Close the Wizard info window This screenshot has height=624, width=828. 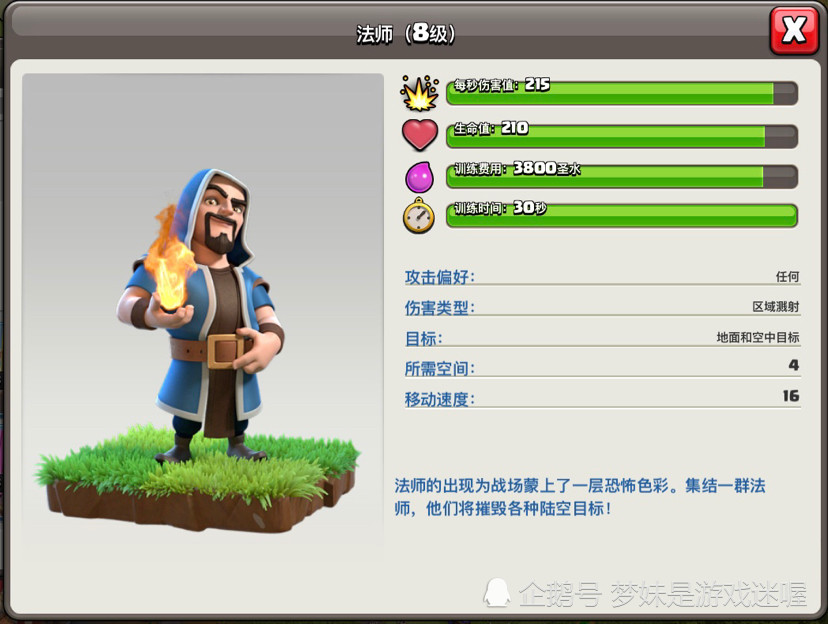(x=794, y=30)
